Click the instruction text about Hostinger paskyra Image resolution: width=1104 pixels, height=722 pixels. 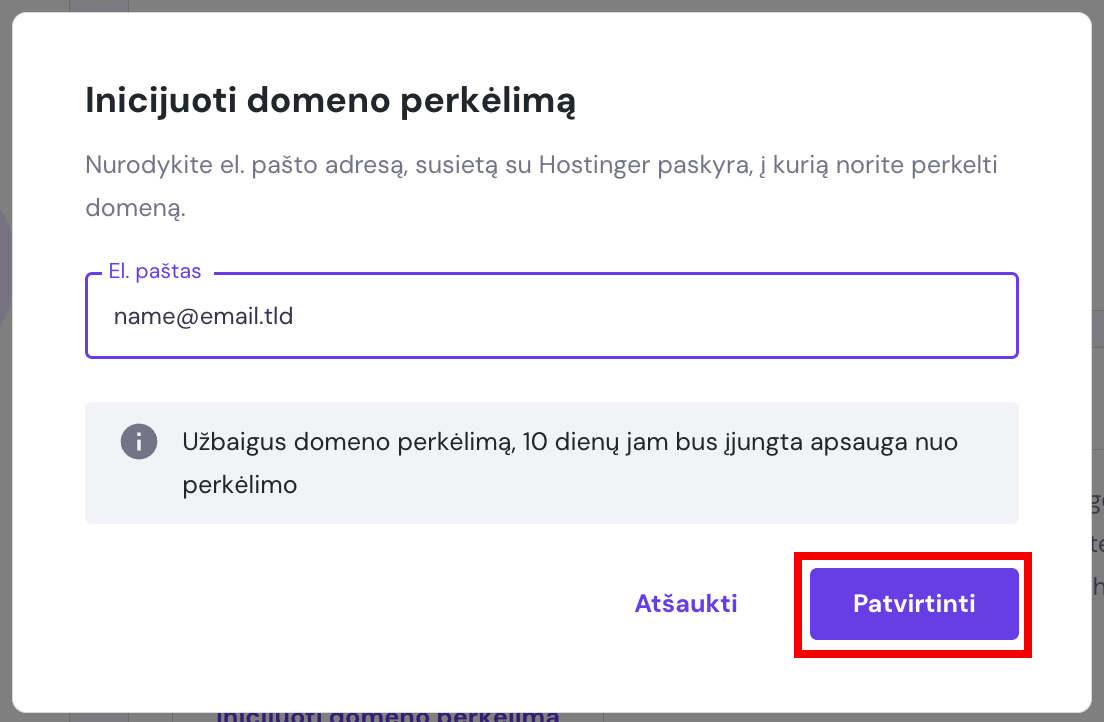pyautogui.click(x=540, y=165)
